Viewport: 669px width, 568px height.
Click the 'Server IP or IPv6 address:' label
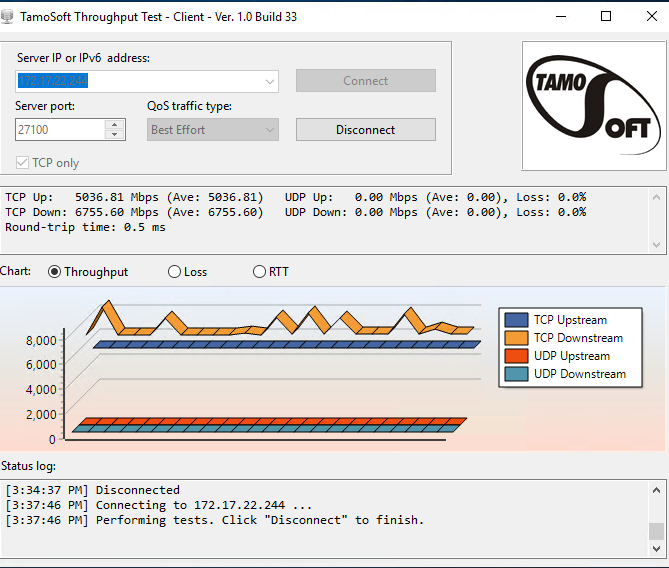(x=83, y=58)
